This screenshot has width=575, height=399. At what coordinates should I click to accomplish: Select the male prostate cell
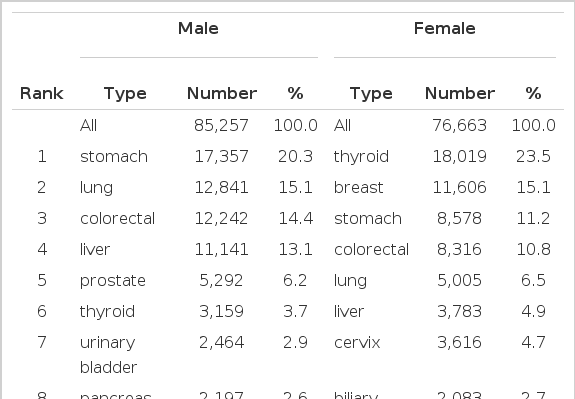pos(113,281)
